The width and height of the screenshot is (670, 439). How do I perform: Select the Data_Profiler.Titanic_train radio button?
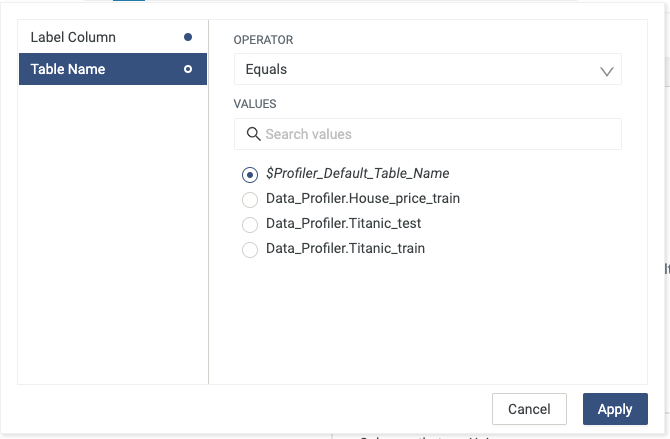click(250, 249)
